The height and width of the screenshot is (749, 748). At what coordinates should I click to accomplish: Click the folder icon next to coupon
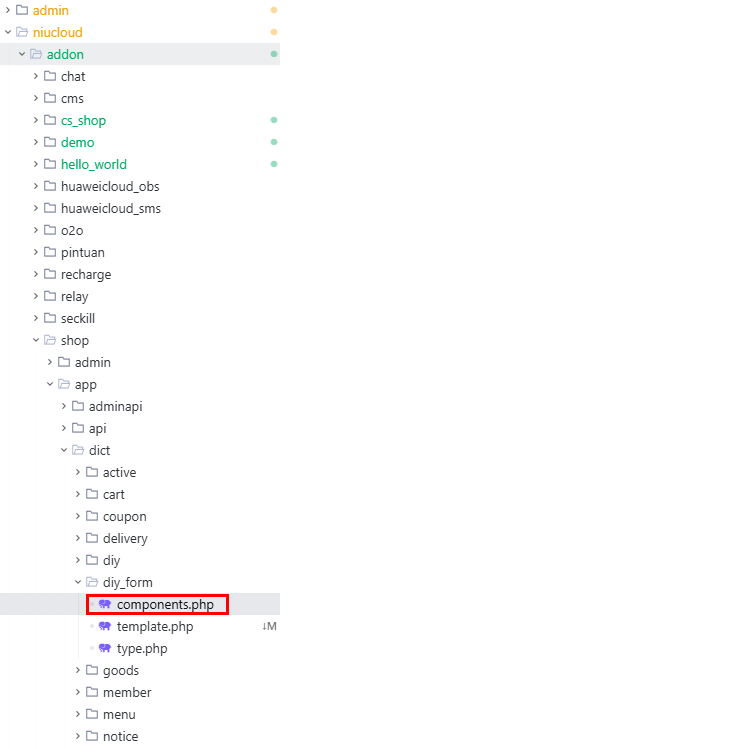point(92,516)
